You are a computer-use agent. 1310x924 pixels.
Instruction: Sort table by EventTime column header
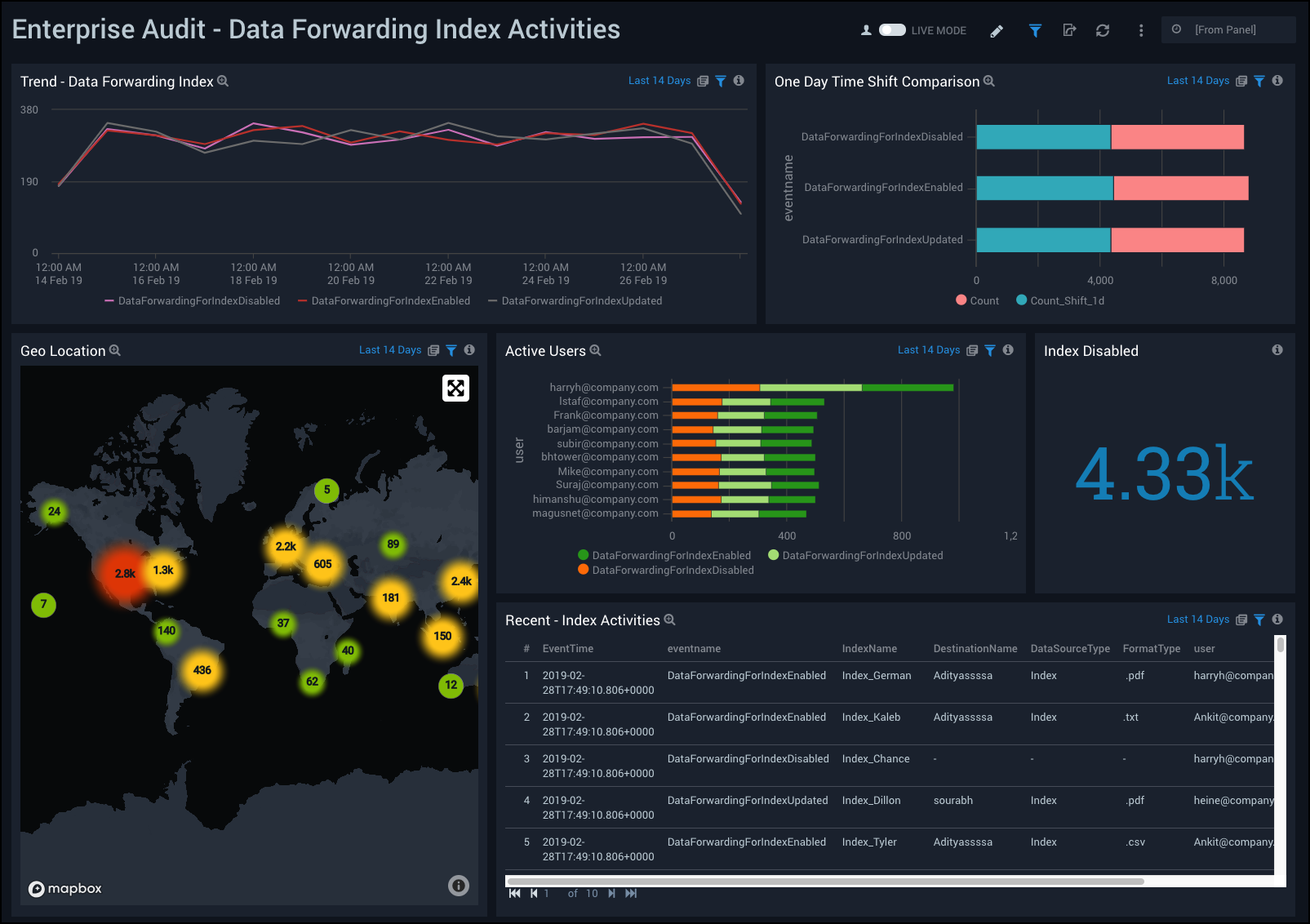pyautogui.click(x=567, y=649)
